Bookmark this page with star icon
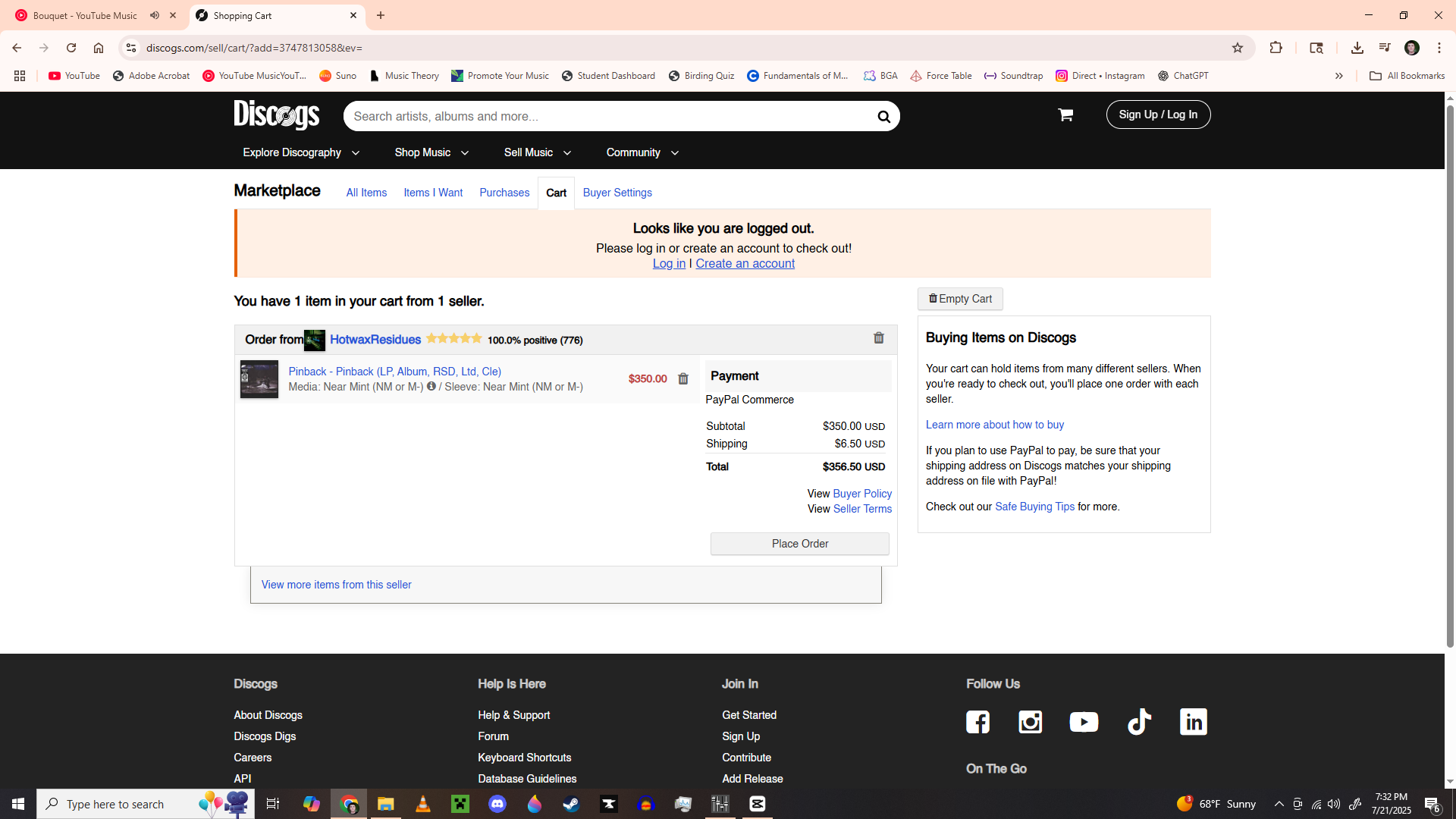Image resolution: width=1456 pixels, height=819 pixels. pyautogui.click(x=1238, y=48)
